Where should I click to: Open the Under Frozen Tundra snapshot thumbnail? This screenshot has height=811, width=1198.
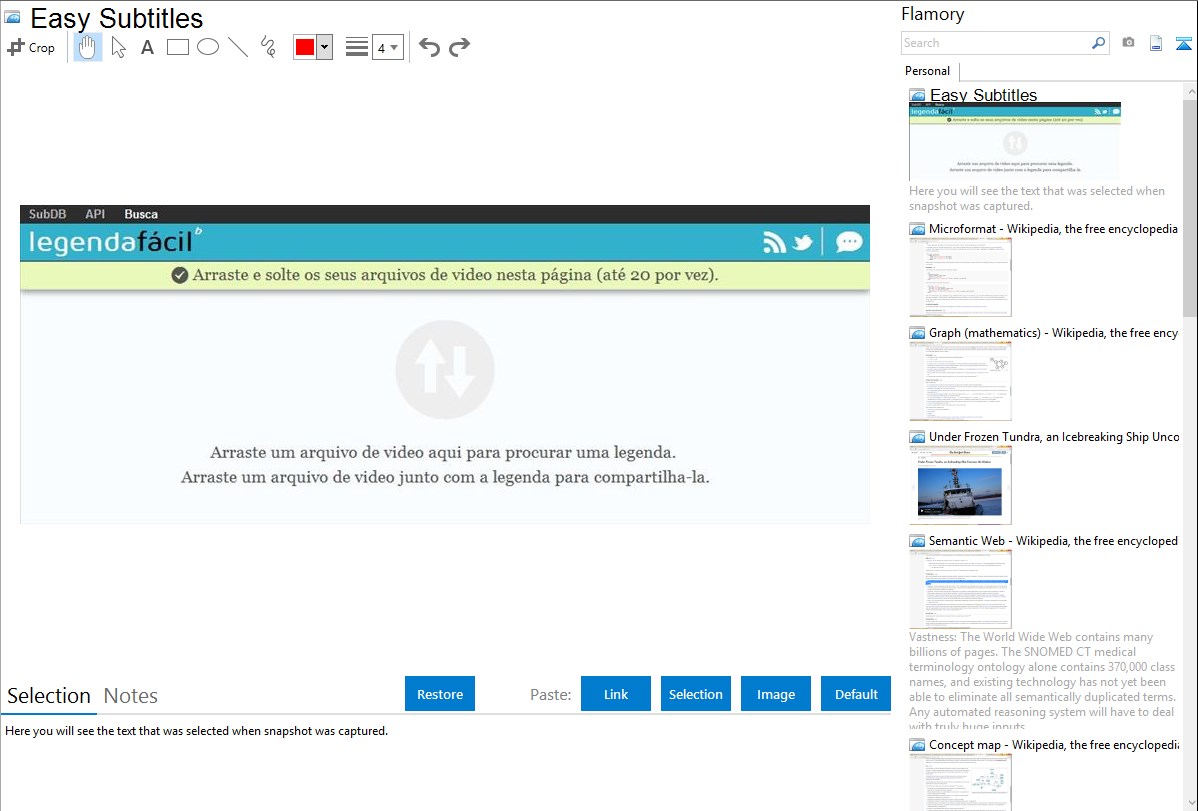pos(960,485)
